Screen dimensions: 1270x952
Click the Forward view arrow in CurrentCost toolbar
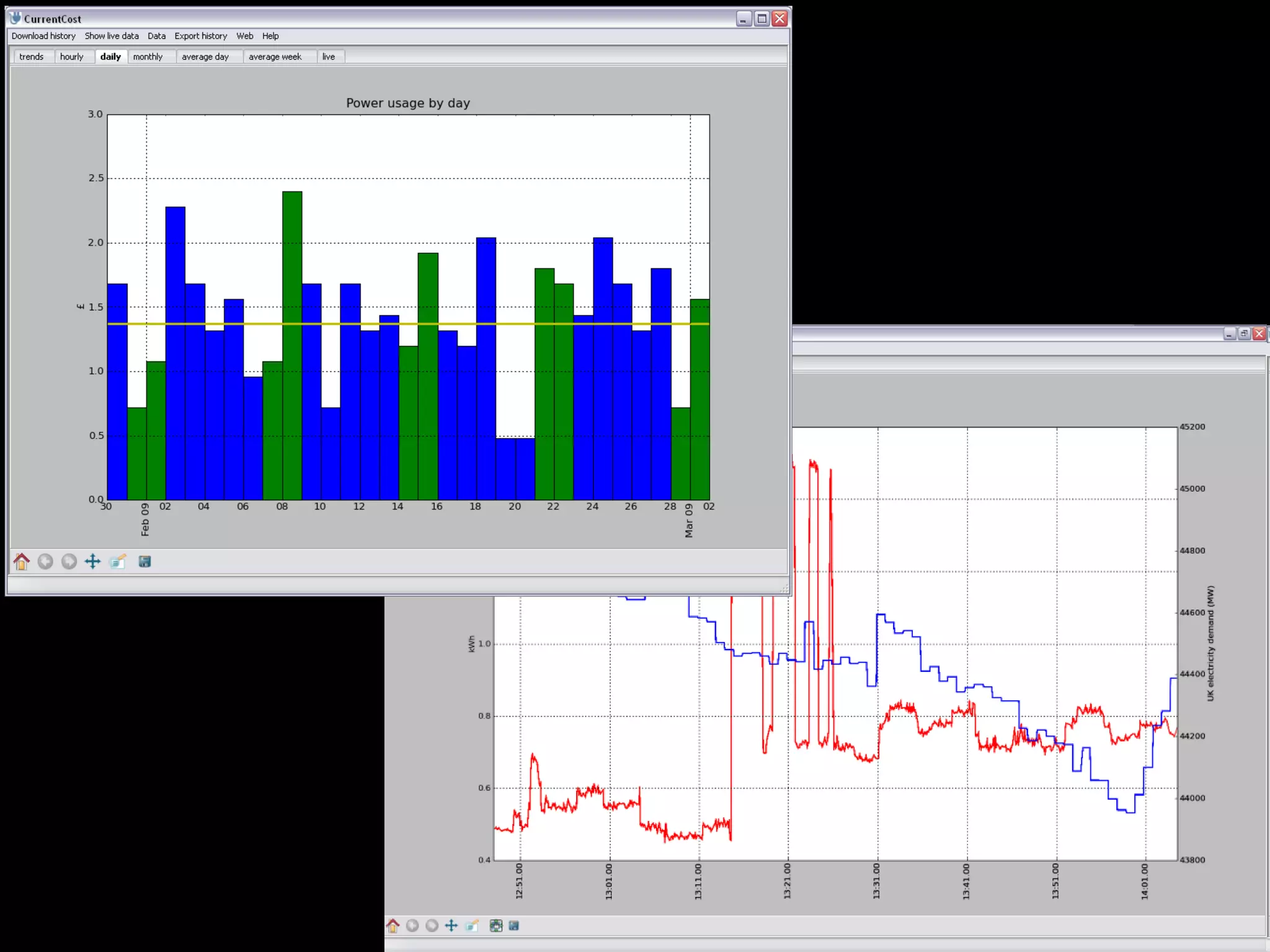[x=69, y=562]
